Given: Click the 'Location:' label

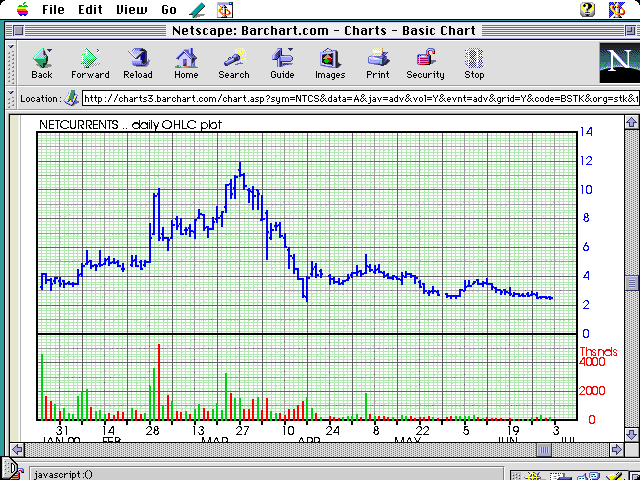Looking at the screenshot, I should click(x=41, y=99).
